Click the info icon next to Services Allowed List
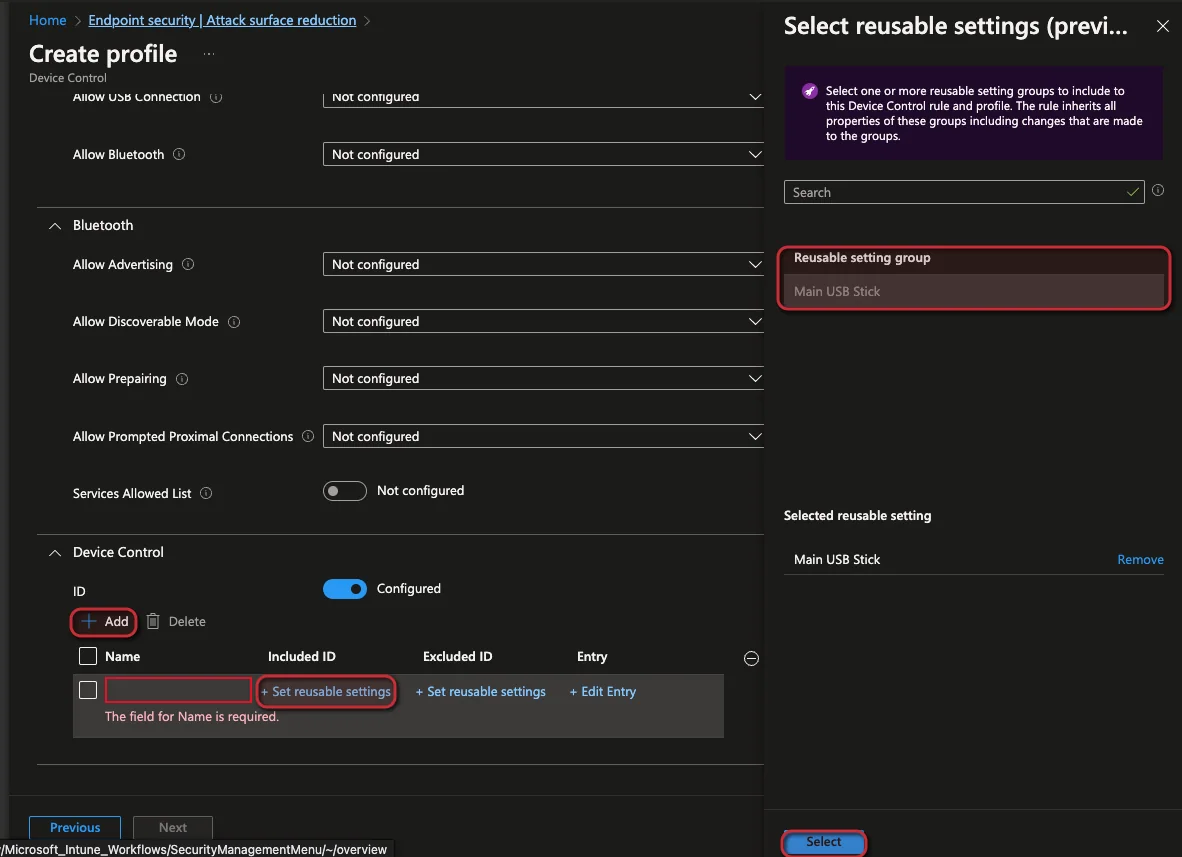This screenshot has height=857, width=1182. point(206,494)
